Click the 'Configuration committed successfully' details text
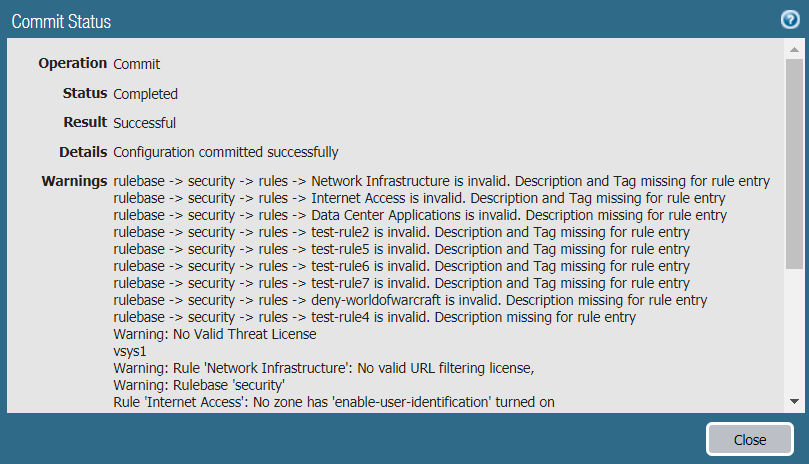 (x=226, y=152)
